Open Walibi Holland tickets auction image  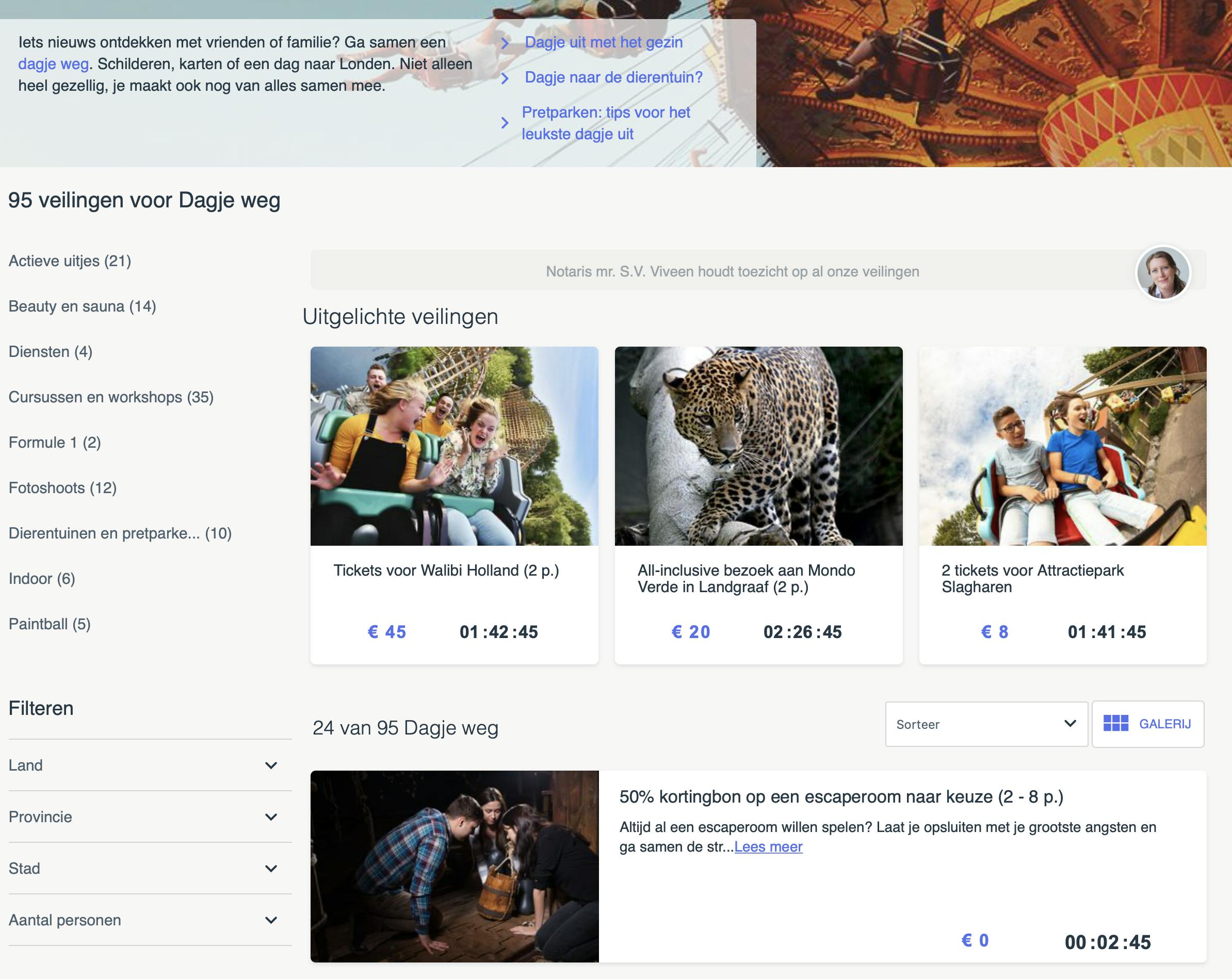point(455,446)
